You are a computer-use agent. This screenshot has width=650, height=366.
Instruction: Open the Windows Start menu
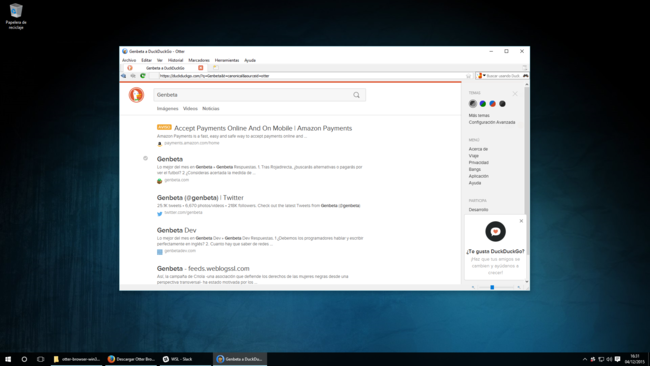(x=8, y=359)
